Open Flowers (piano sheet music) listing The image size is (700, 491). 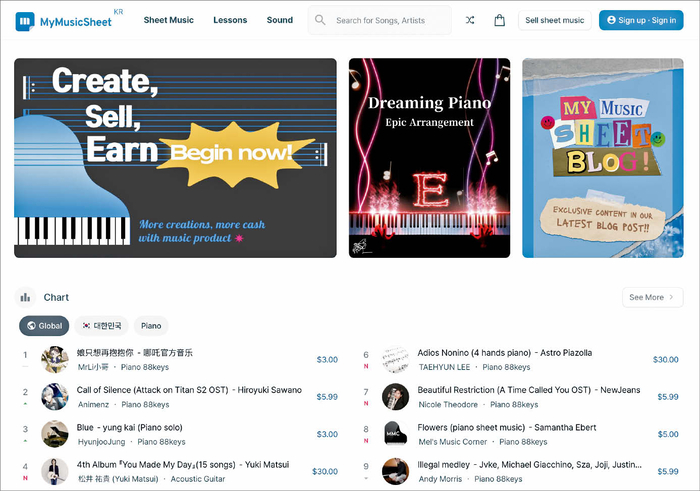click(x=507, y=427)
